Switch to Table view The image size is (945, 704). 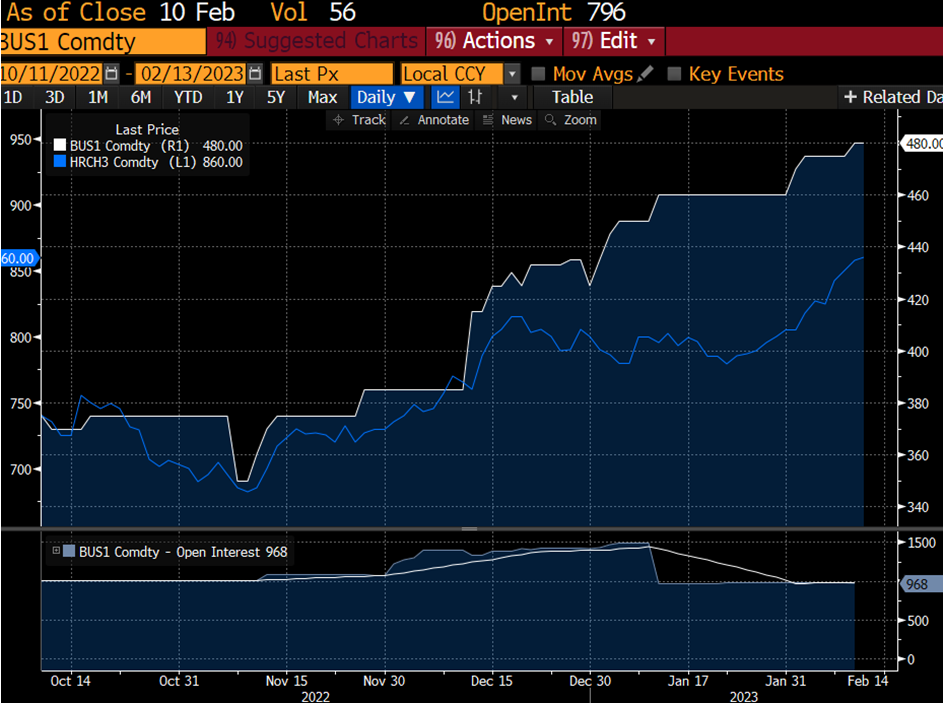point(572,97)
